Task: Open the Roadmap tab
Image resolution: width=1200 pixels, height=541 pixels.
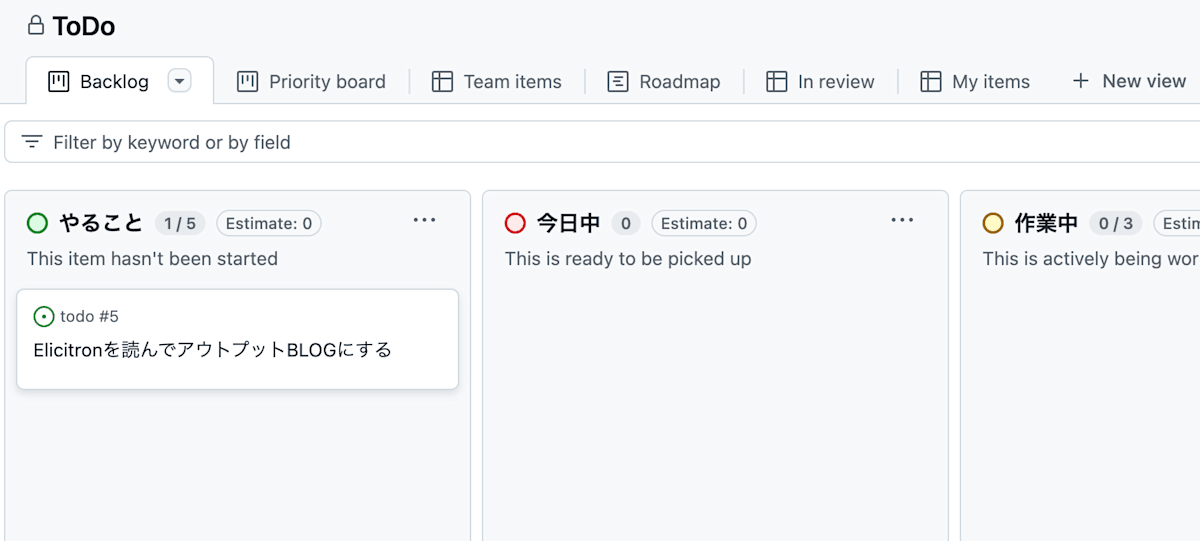Action: coord(664,82)
